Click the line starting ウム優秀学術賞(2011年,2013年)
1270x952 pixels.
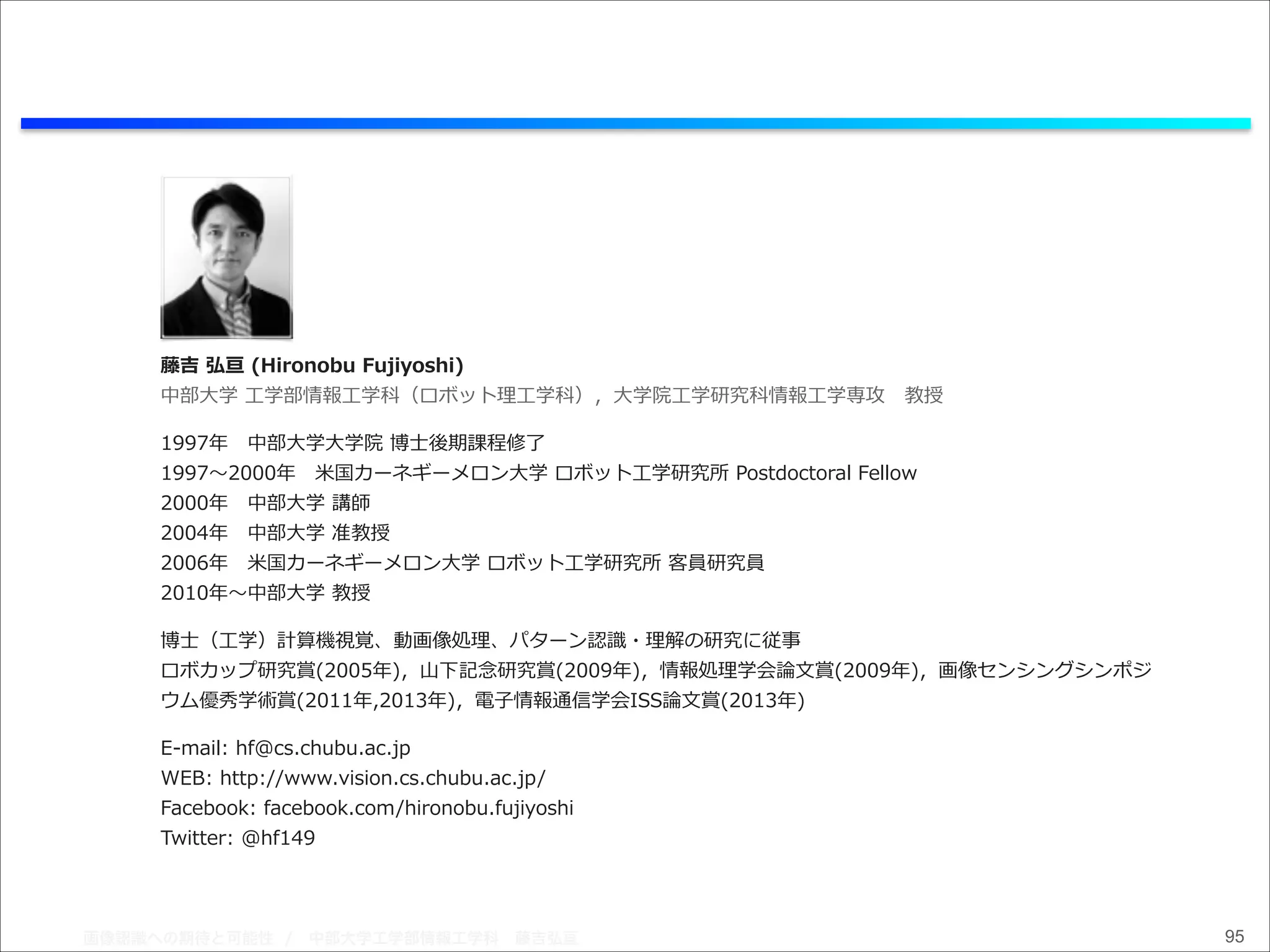coord(482,700)
